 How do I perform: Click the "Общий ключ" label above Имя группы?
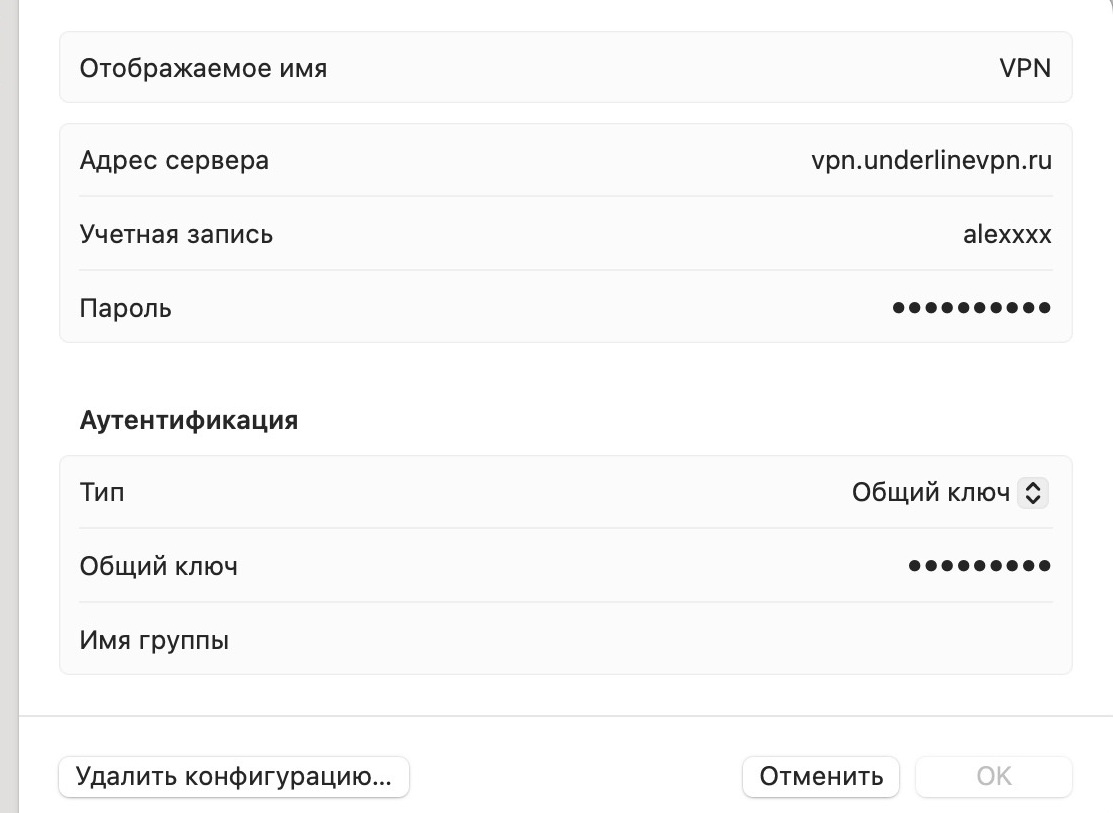[159, 567]
